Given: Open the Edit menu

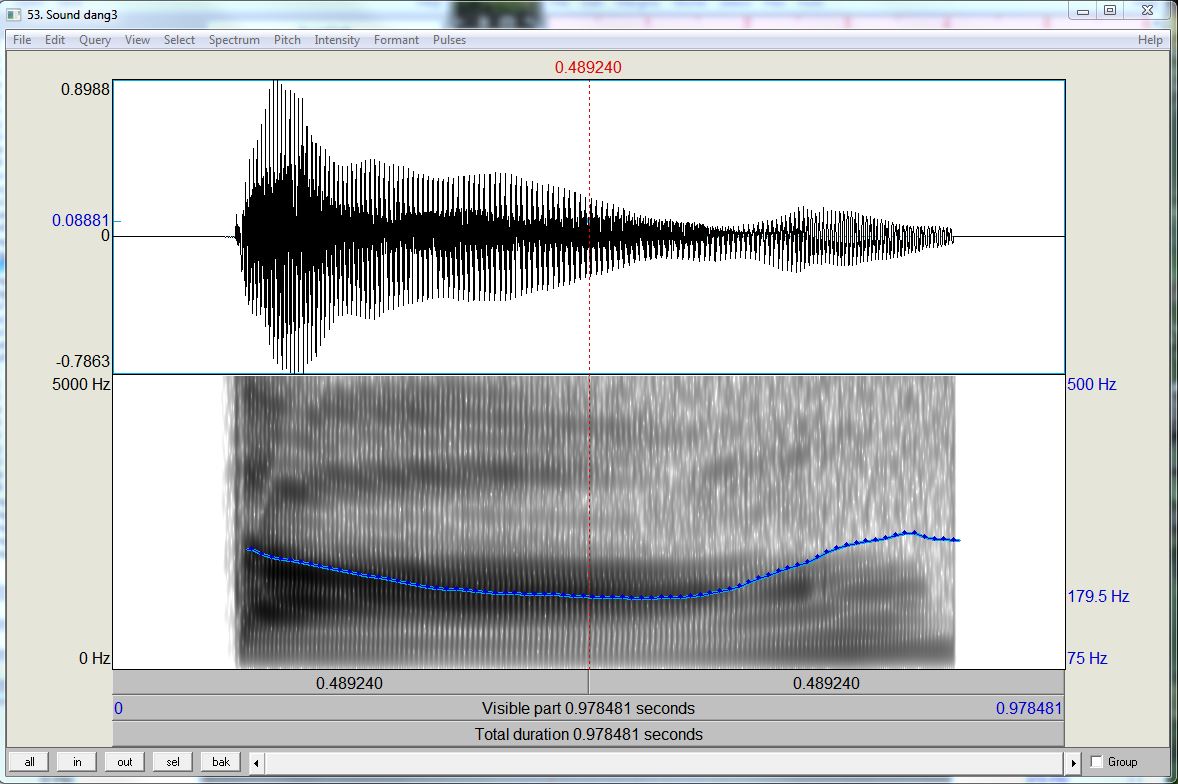Looking at the screenshot, I should (55, 40).
